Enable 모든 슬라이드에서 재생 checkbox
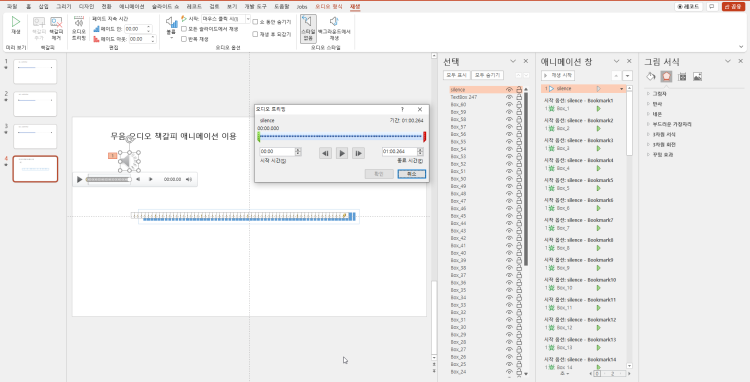750x382 pixels. point(184,29)
